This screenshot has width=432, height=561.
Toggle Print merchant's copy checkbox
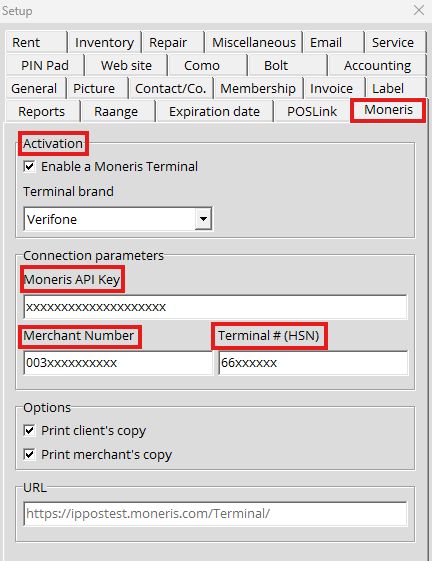pos(29,454)
